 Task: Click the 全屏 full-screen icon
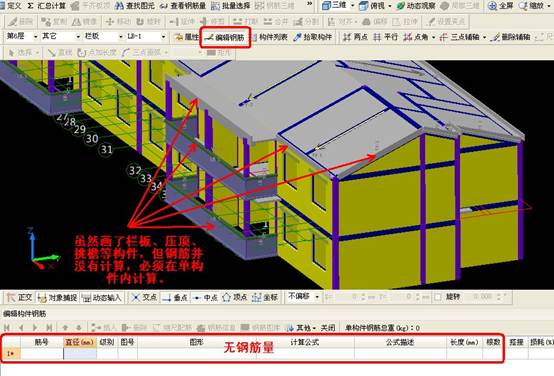click(493, 6)
